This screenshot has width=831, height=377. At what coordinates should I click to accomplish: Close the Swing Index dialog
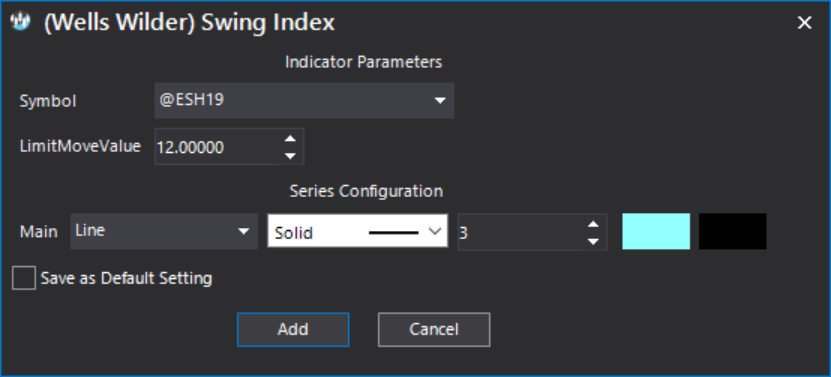[x=805, y=23]
